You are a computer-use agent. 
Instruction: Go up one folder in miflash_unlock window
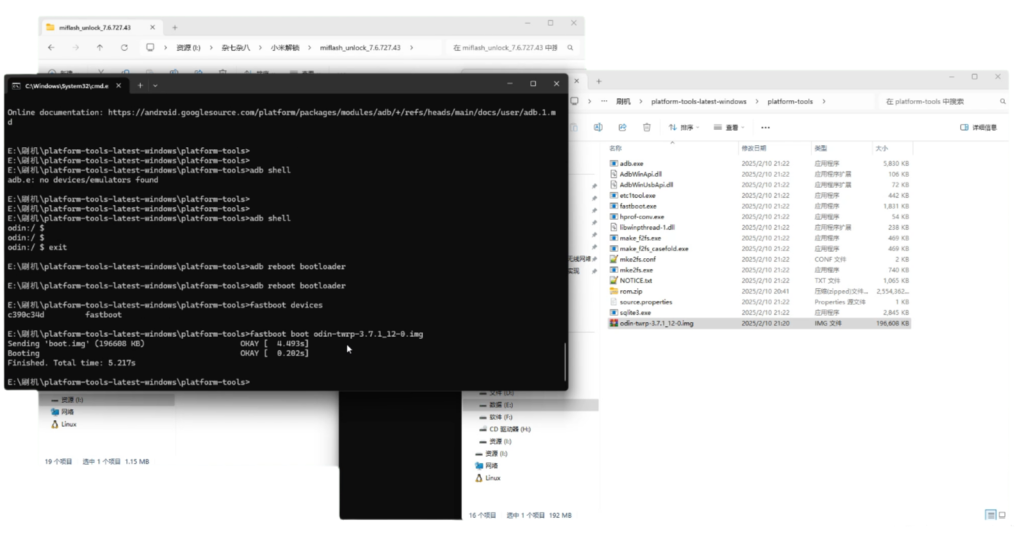click(99, 47)
